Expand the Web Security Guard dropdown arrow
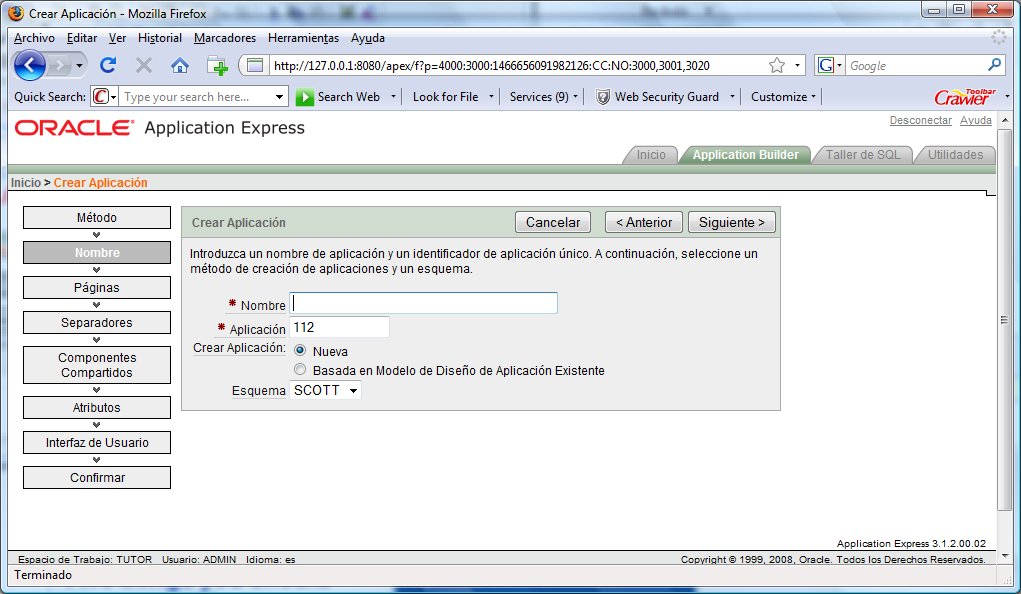 pyautogui.click(x=732, y=97)
